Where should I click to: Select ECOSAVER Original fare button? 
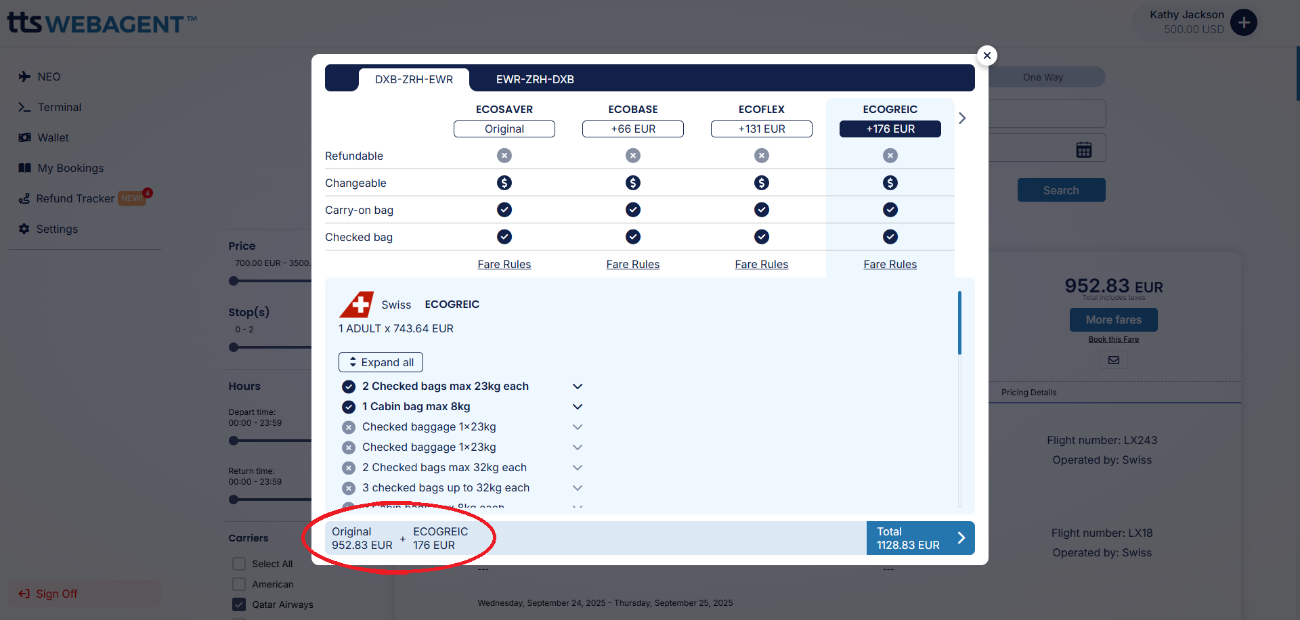point(504,129)
